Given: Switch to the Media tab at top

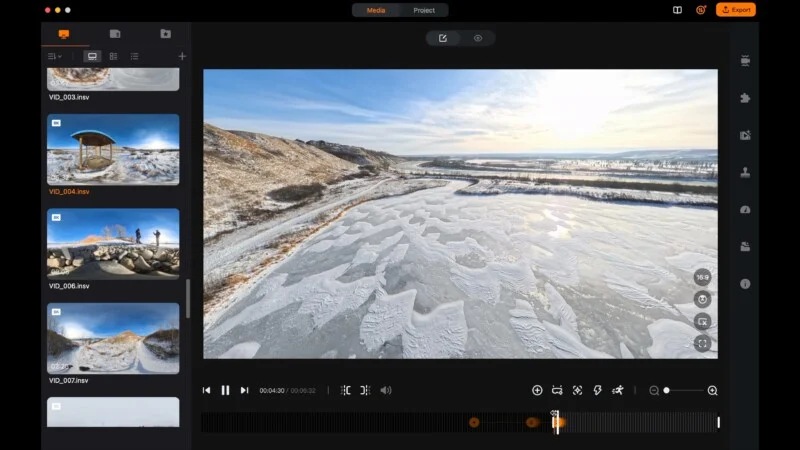Looking at the screenshot, I should 376,10.
